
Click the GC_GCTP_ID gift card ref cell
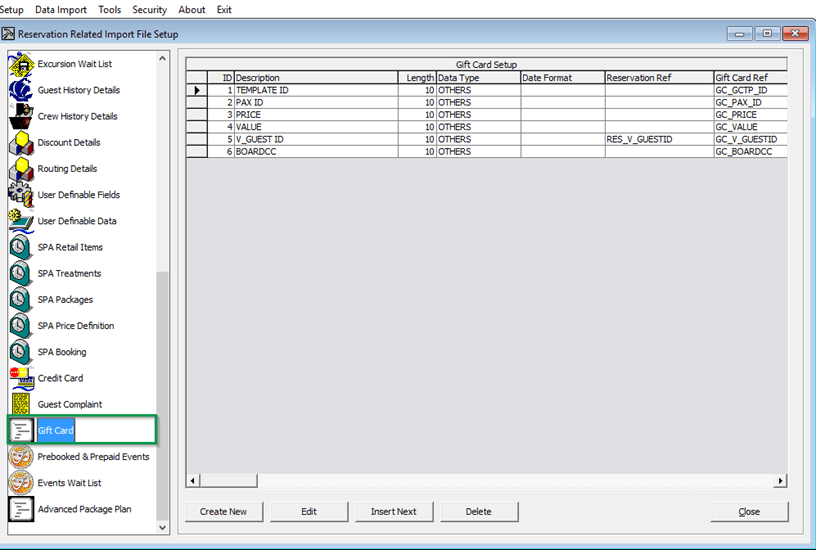(x=750, y=90)
